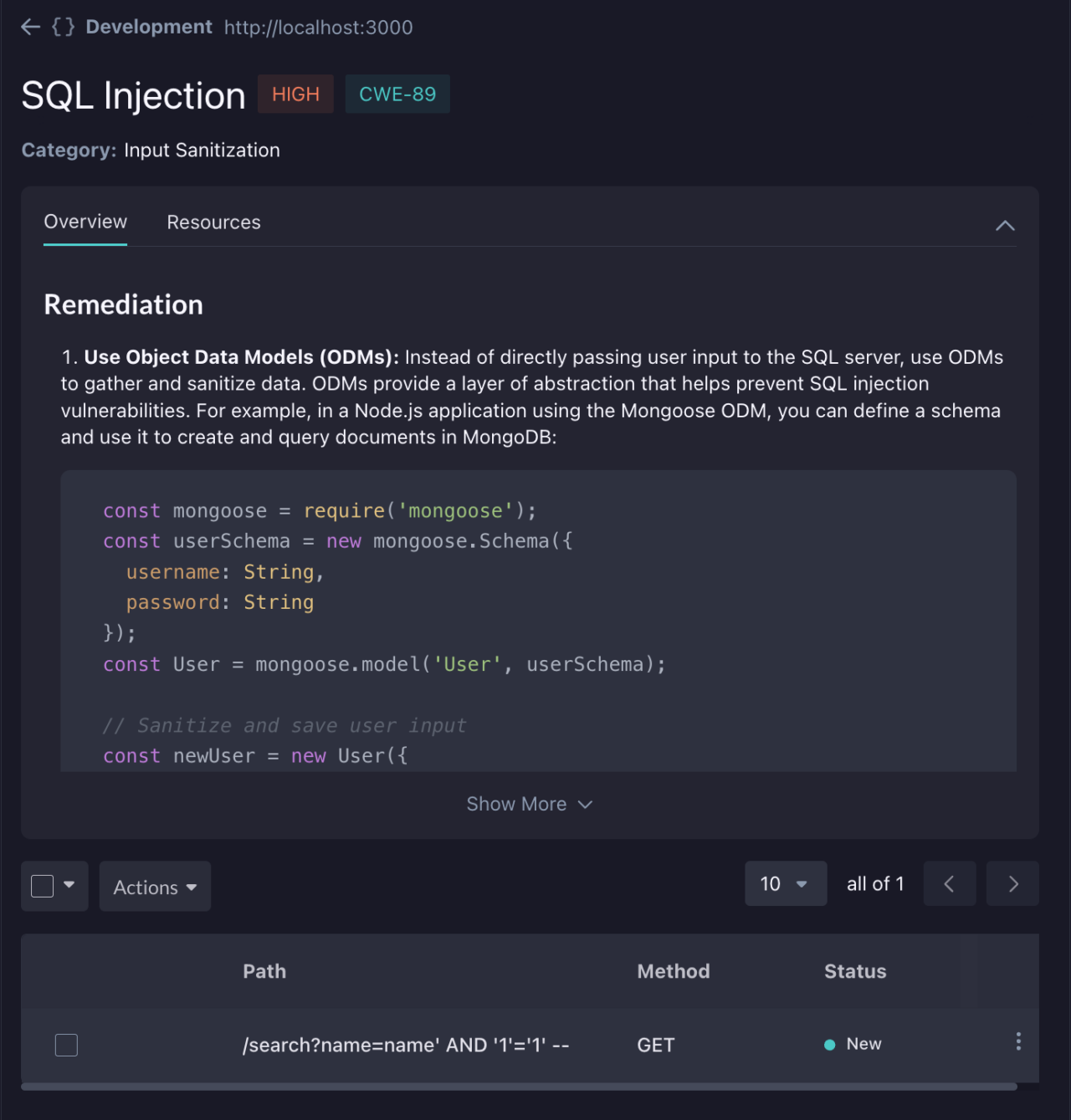The image size is (1071, 1120).
Task: Collapse the Overview panel with the top chevron
Action: tap(1005, 225)
